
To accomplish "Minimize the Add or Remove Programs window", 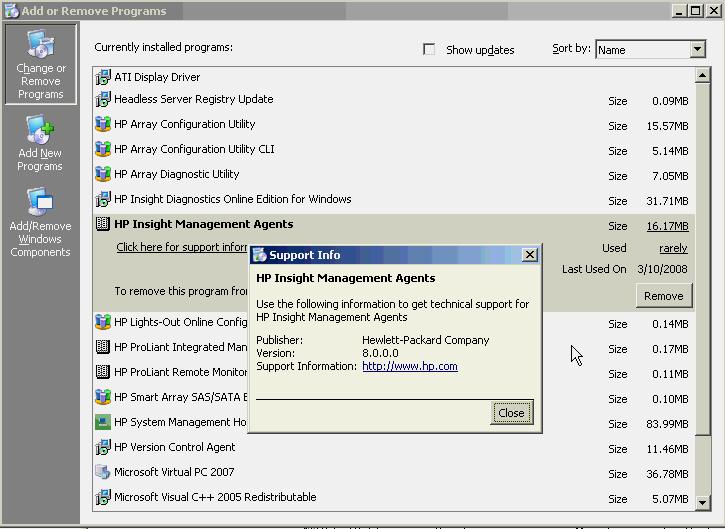I will point(678,11).
